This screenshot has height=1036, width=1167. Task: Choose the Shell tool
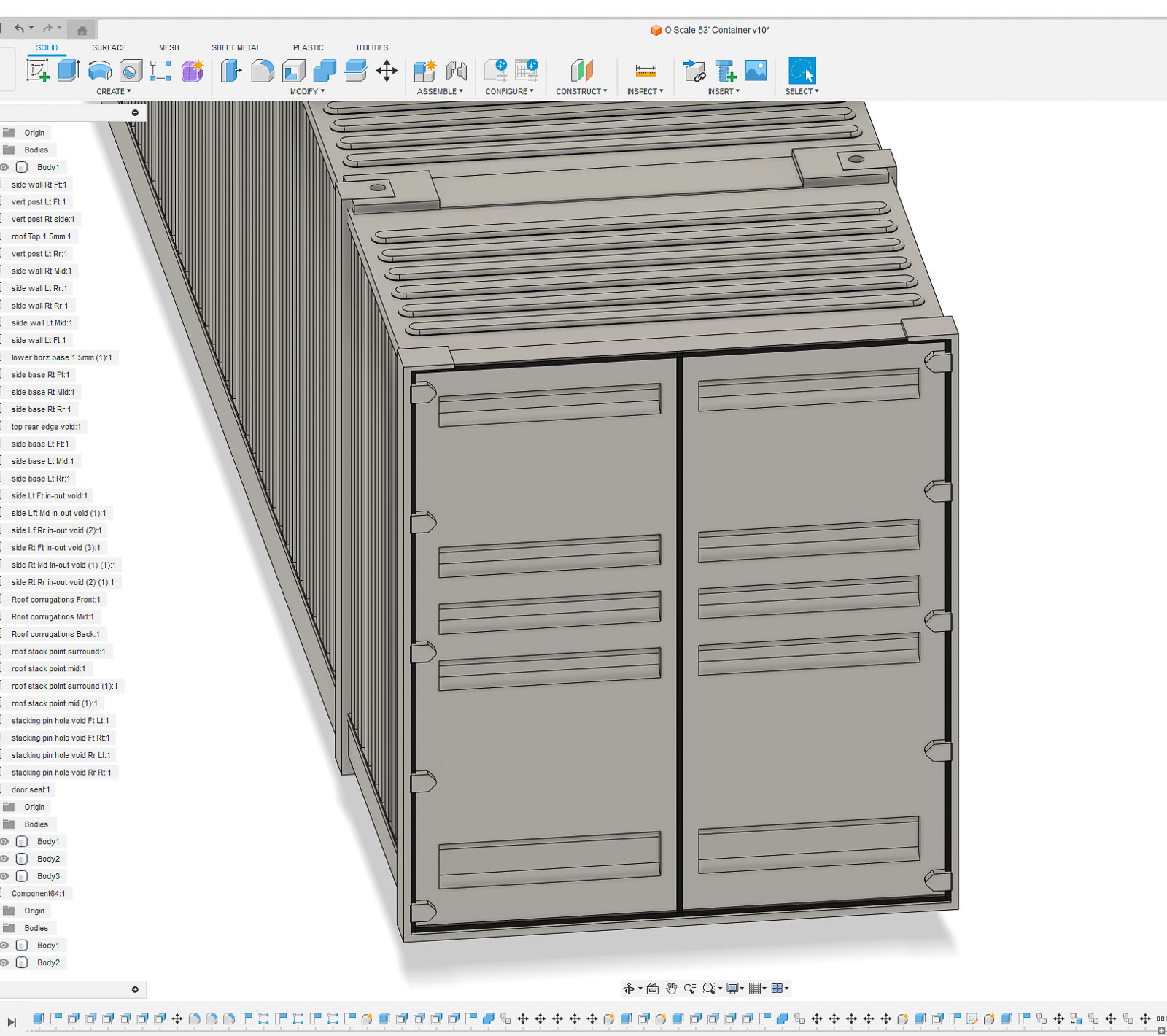point(294,71)
